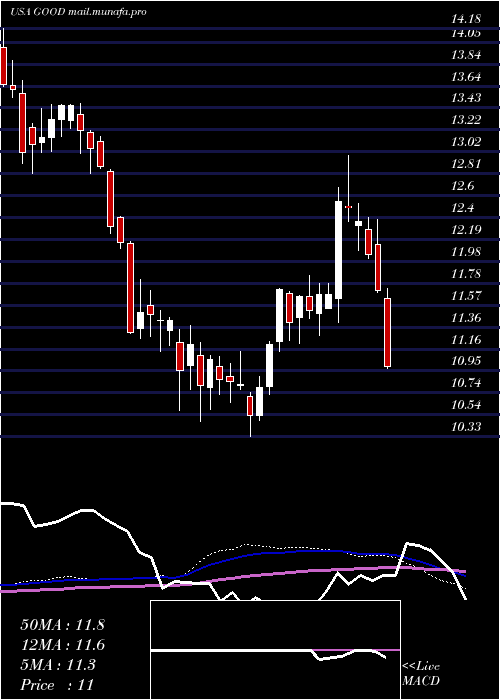Image resolution: width=500 pixels, height=700 pixels.
Task: Click the 10.33 price level label
Action: (x=466, y=427)
